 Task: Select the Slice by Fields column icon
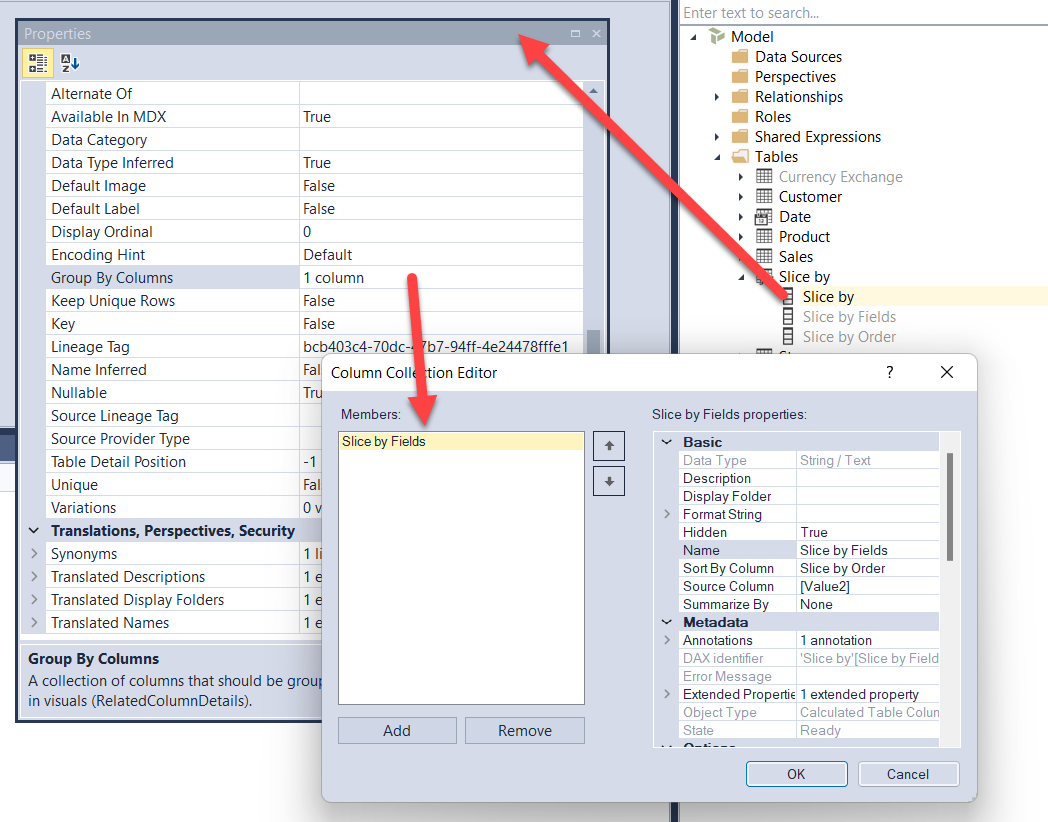coord(789,316)
